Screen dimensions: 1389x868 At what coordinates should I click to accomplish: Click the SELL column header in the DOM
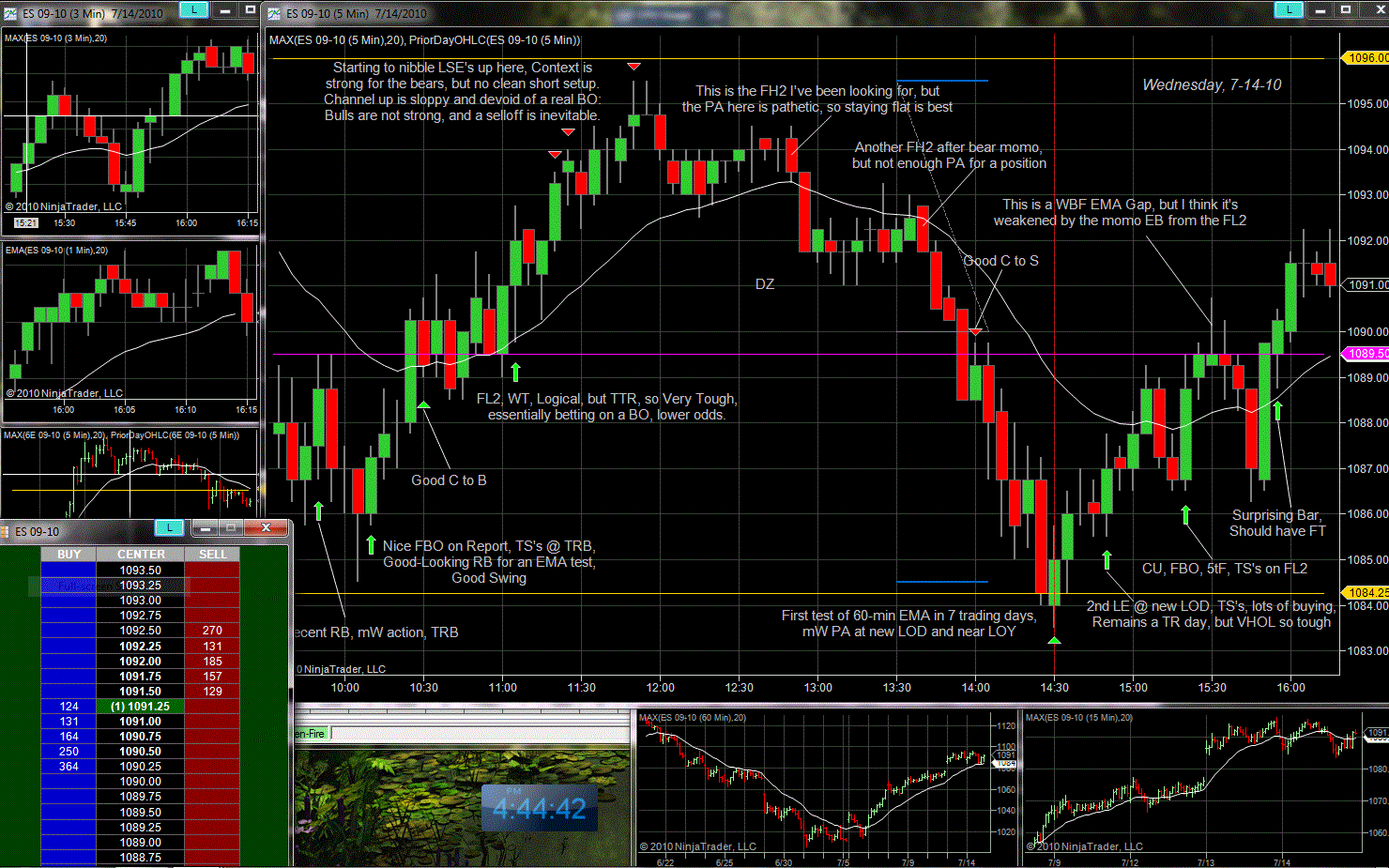coord(213,555)
